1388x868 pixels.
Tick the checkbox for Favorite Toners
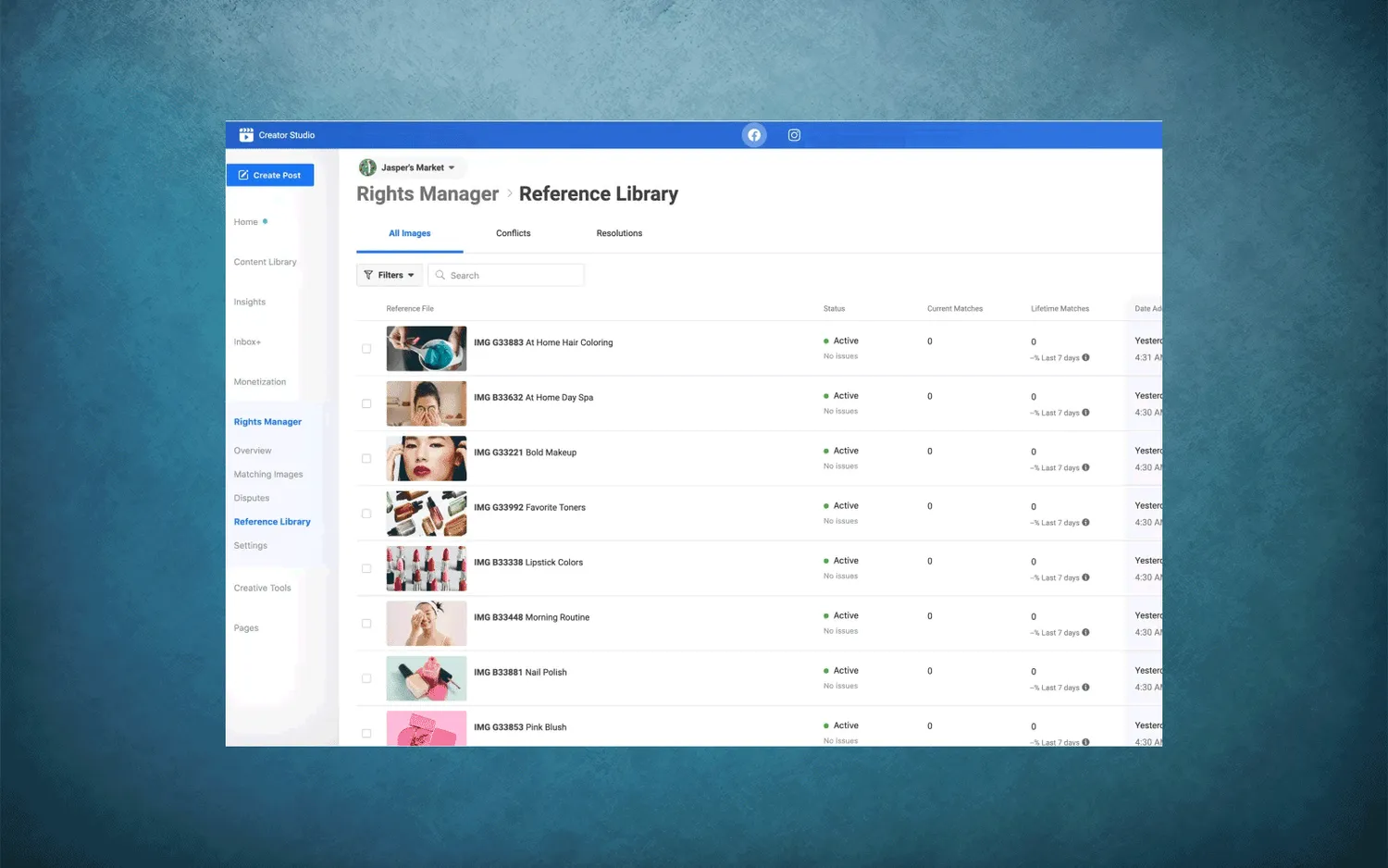(x=366, y=514)
